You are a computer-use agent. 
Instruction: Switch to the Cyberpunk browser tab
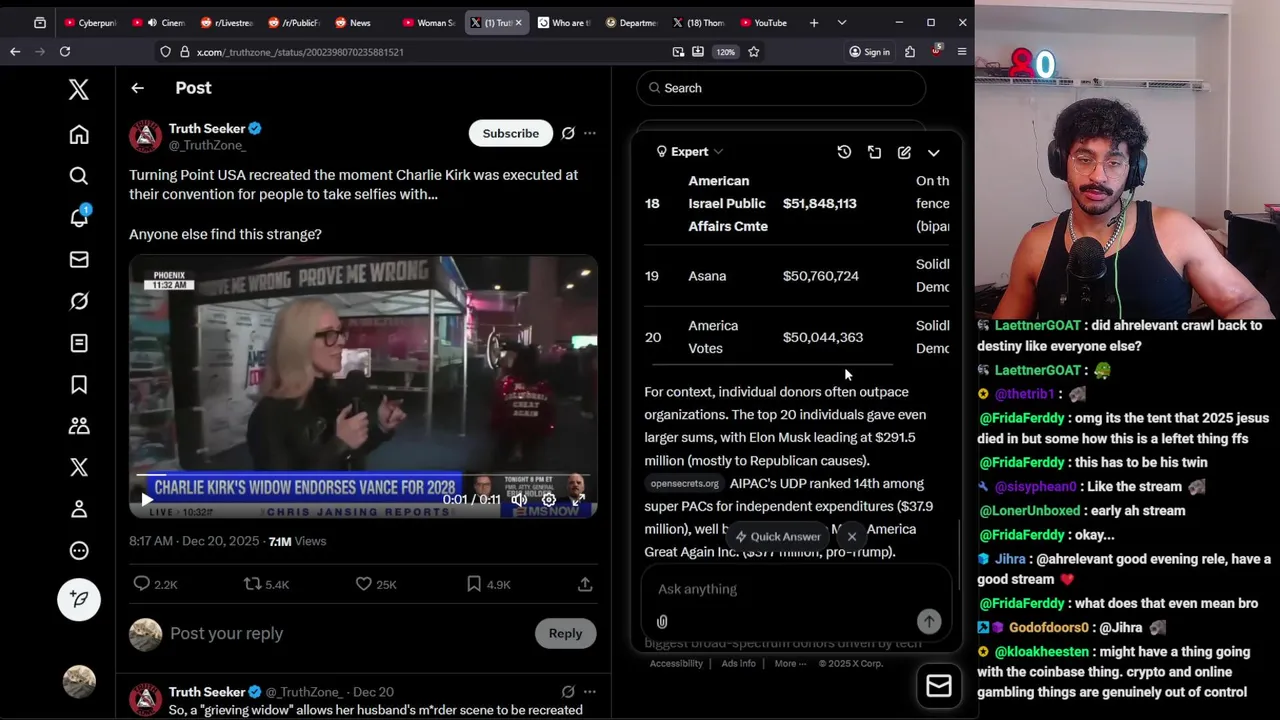point(89,22)
